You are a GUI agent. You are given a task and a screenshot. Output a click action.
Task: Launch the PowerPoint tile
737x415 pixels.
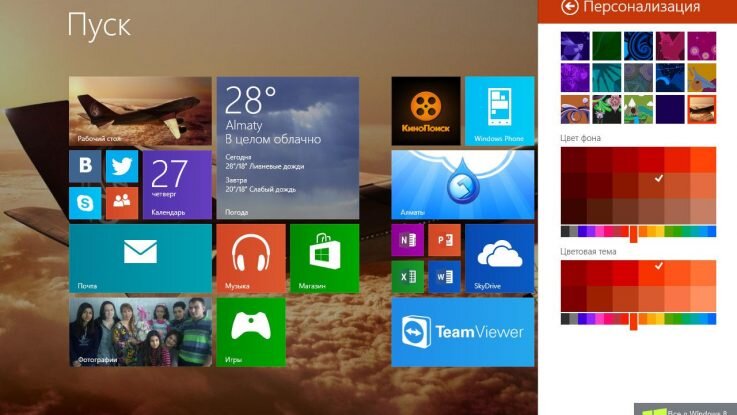tap(444, 240)
